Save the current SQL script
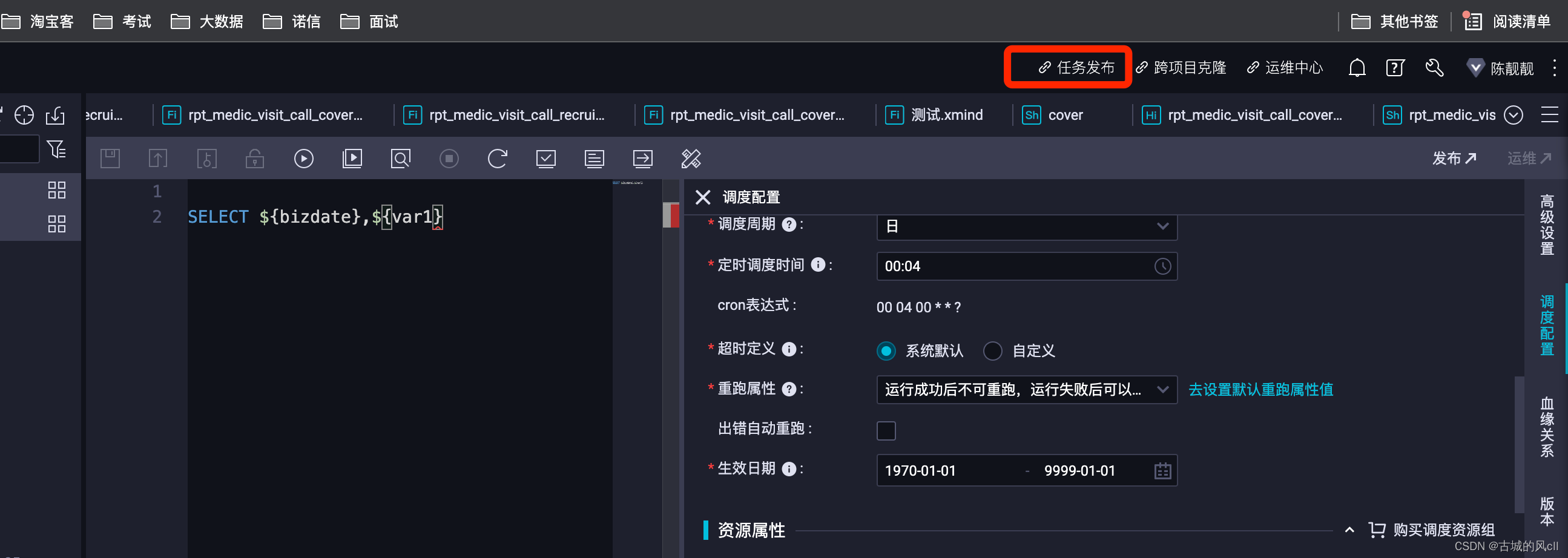Screen dimensions: 1568x558 coord(110,158)
